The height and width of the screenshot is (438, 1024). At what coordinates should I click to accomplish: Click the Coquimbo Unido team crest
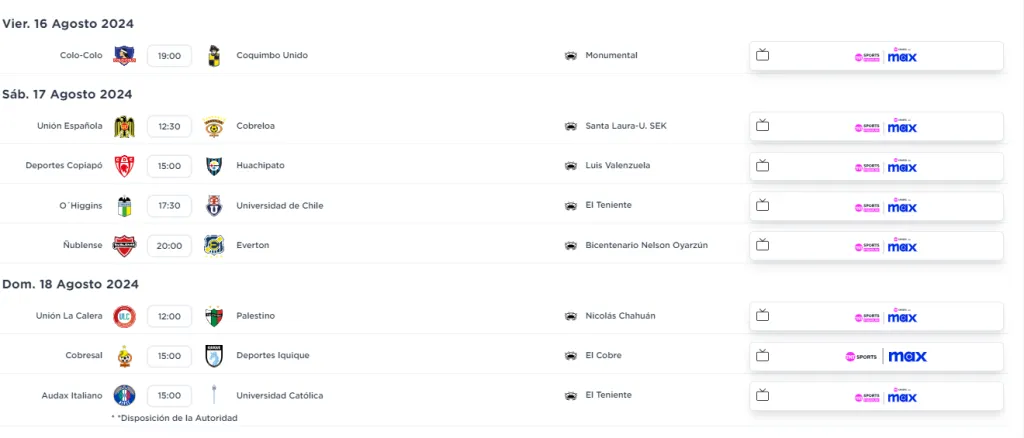point(213,56)
